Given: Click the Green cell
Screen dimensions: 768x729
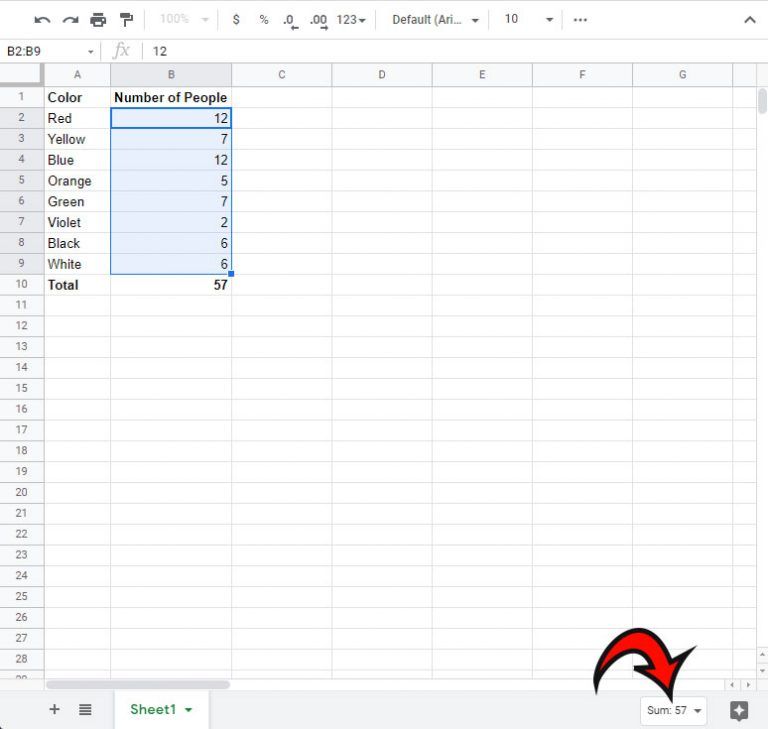Looking at the screenshot, I should (x=77, y=201).
